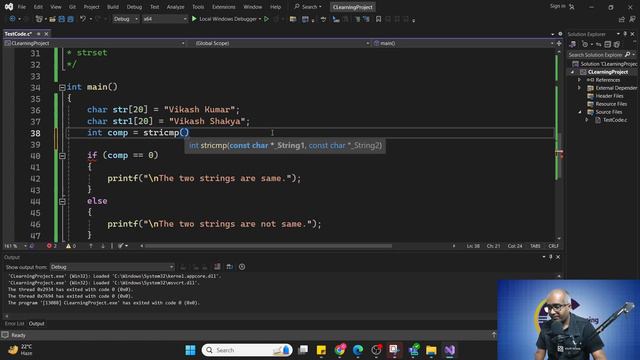Switch to the Error List tab
The height and width of the screenshot is (360, 640).
point(14,324)
